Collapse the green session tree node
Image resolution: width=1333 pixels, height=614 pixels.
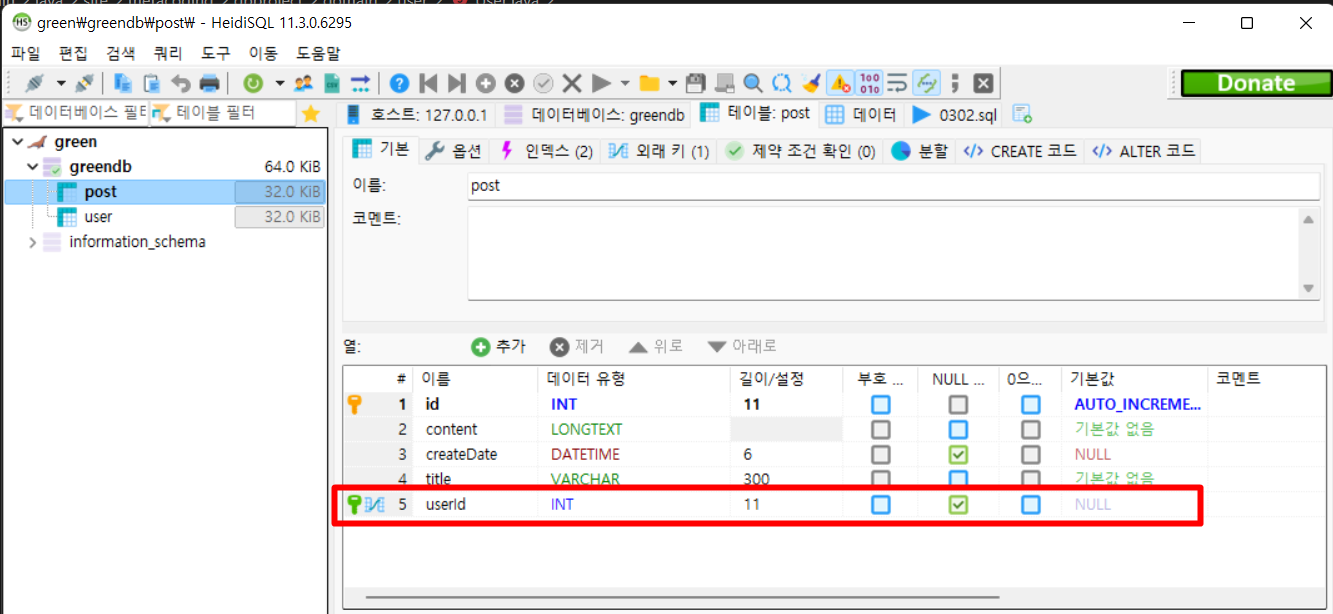click(17, 142)
